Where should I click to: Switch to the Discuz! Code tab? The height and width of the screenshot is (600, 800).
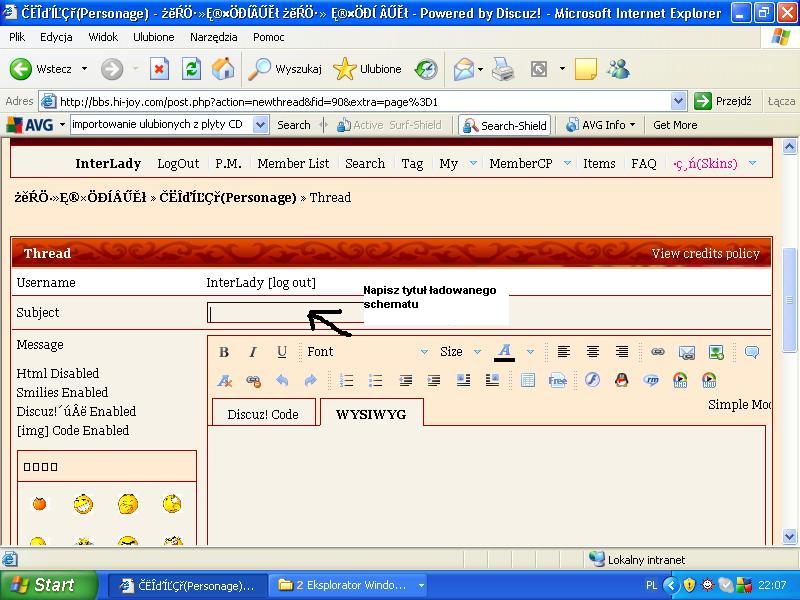(263, 414)
